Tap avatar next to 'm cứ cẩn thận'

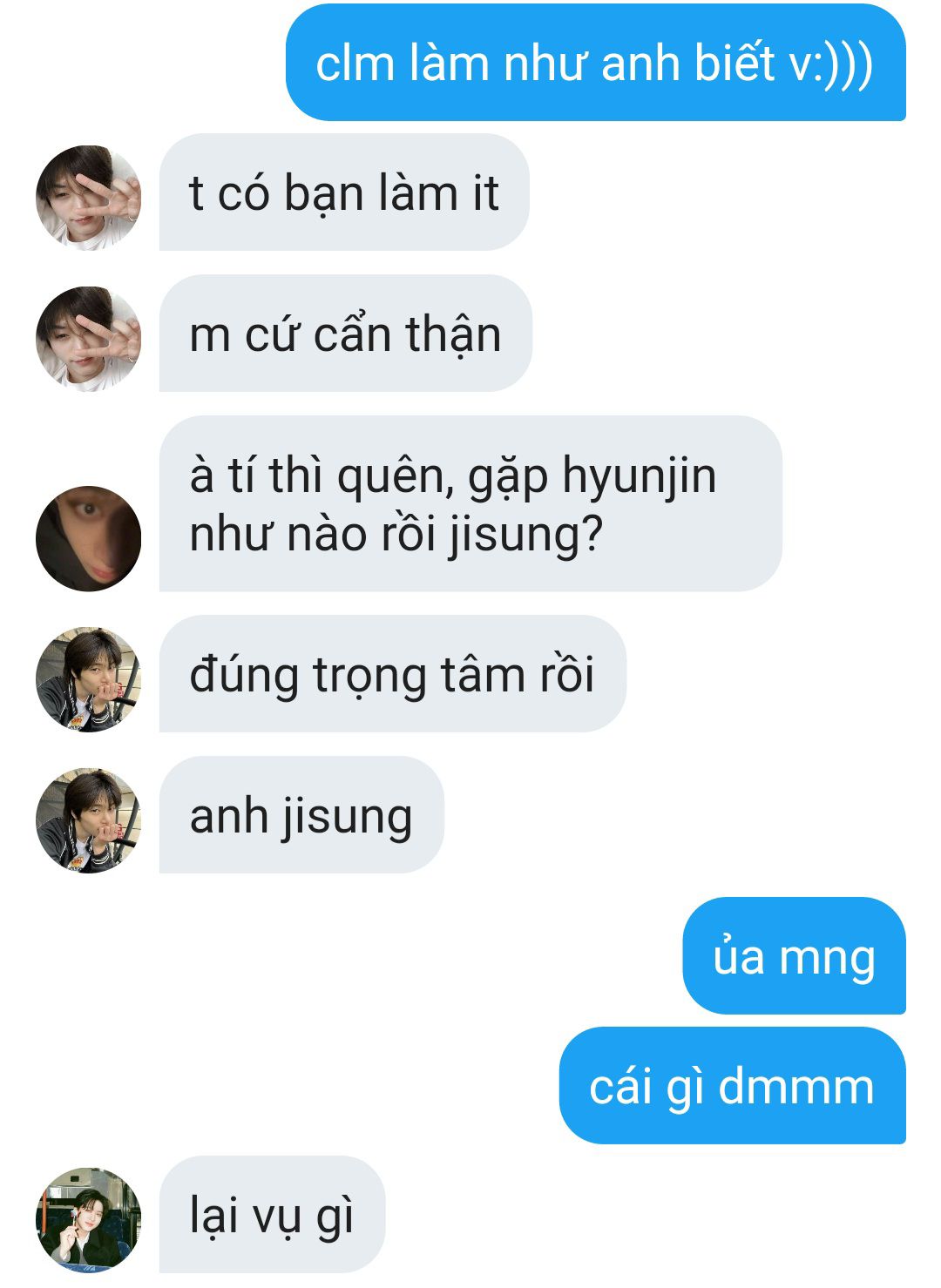pos(88,339)
